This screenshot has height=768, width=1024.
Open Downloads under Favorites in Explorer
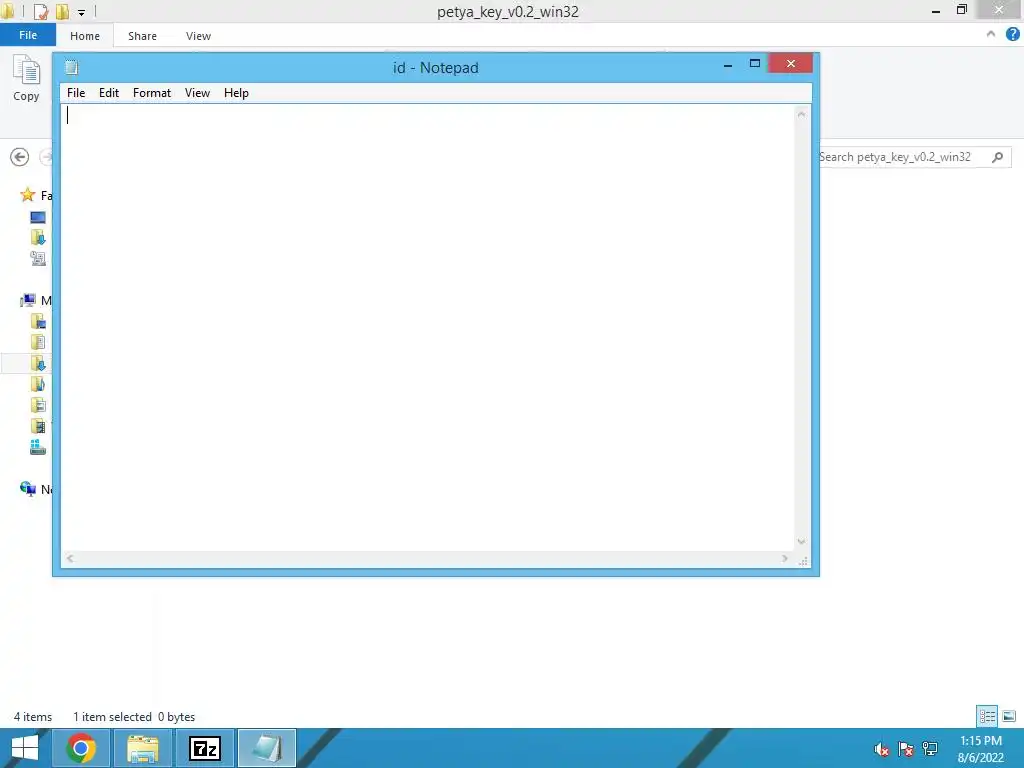click(38, 238)
